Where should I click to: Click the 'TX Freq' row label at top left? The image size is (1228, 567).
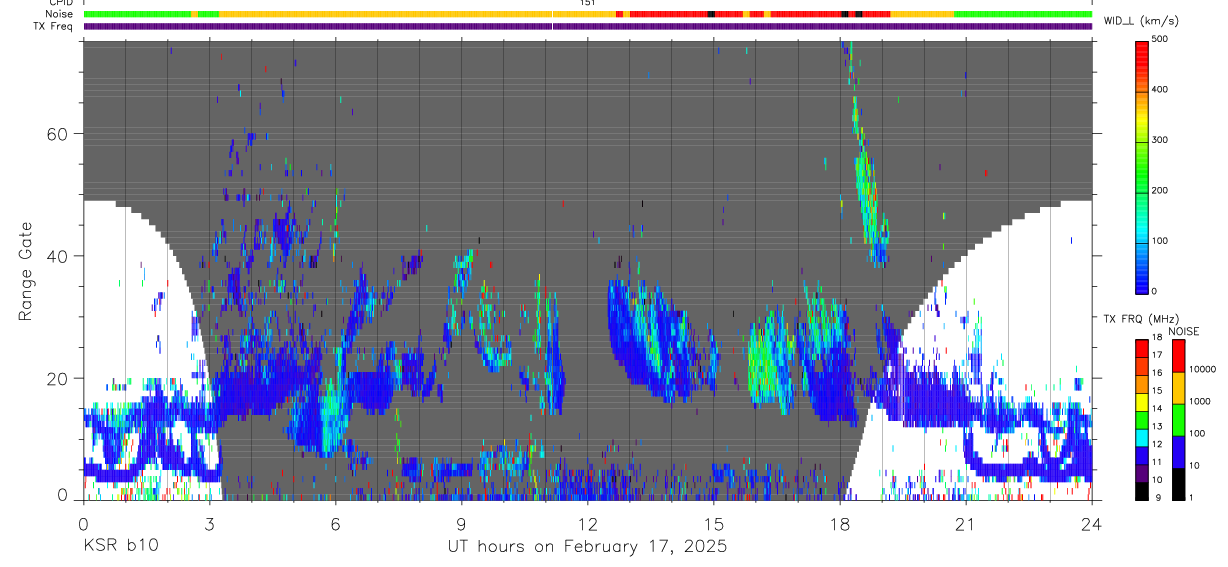pos(55,26)
